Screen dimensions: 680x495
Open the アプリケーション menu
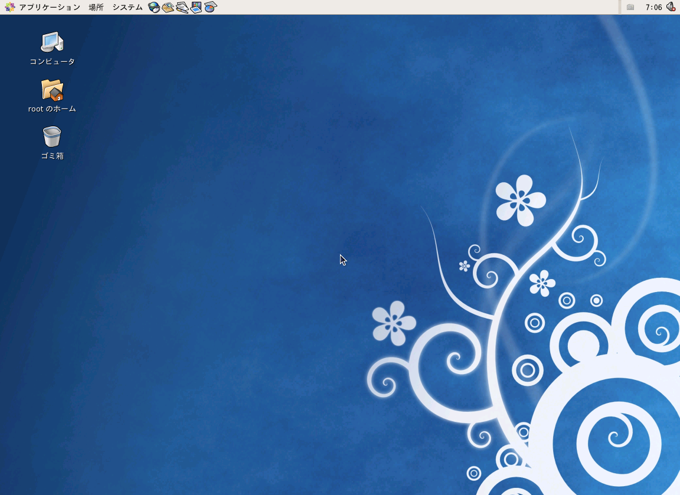tap(42, 7)
